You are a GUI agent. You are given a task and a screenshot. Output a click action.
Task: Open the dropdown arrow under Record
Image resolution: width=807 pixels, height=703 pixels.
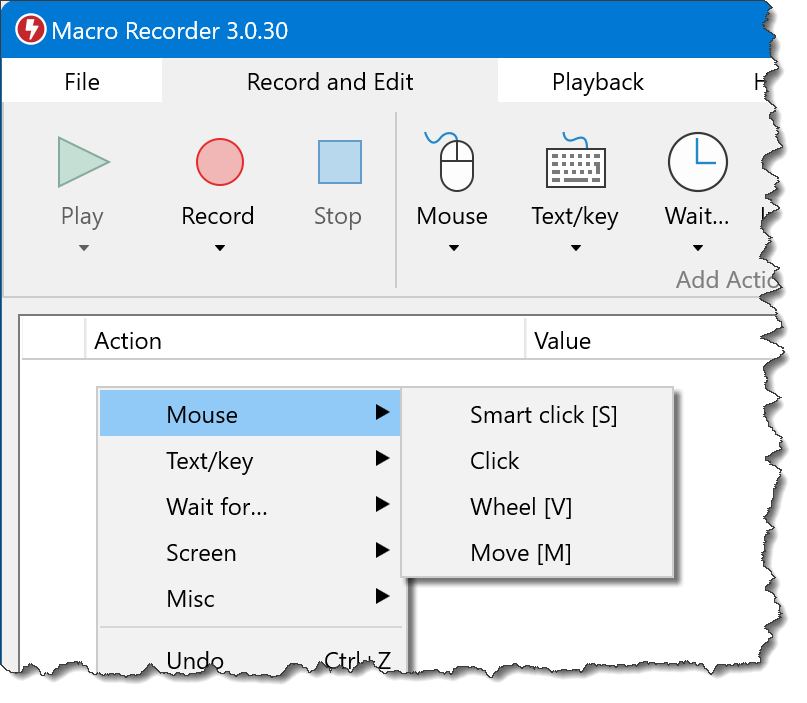tap(218, 248)
